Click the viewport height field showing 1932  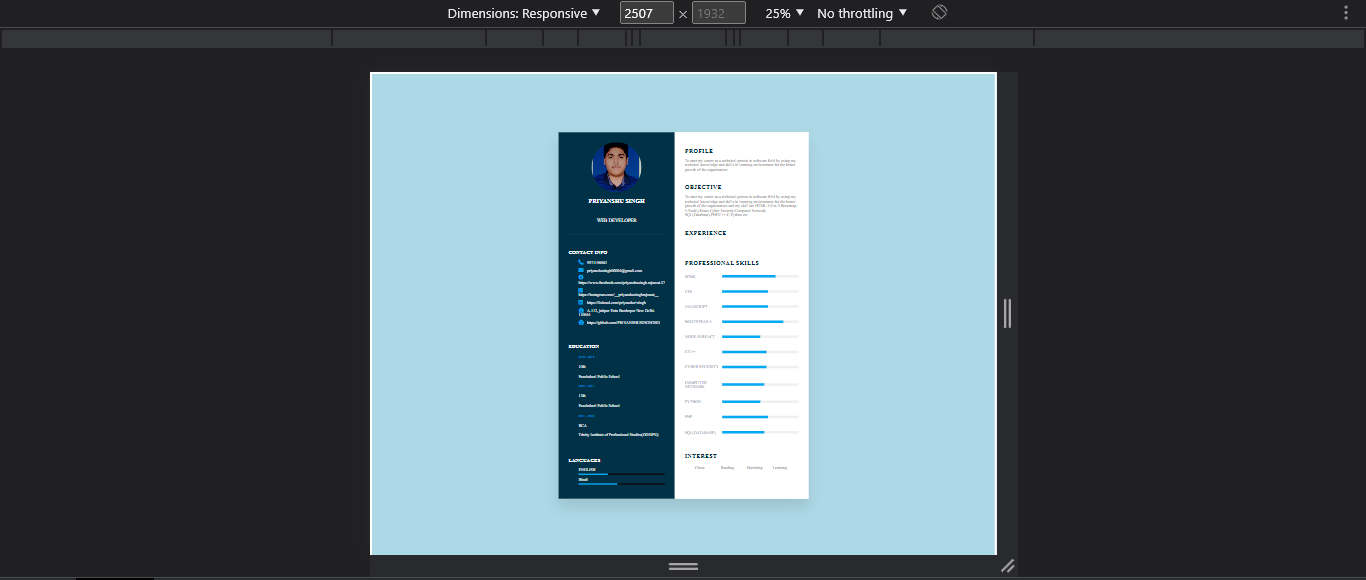[719, 13]
